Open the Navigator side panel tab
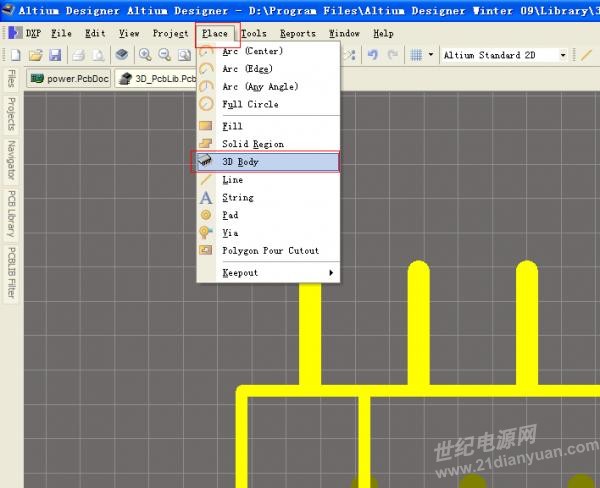Image resolution: width=600 pixels, height=488 pixels. pyautogui.click(x=12, y=160)
